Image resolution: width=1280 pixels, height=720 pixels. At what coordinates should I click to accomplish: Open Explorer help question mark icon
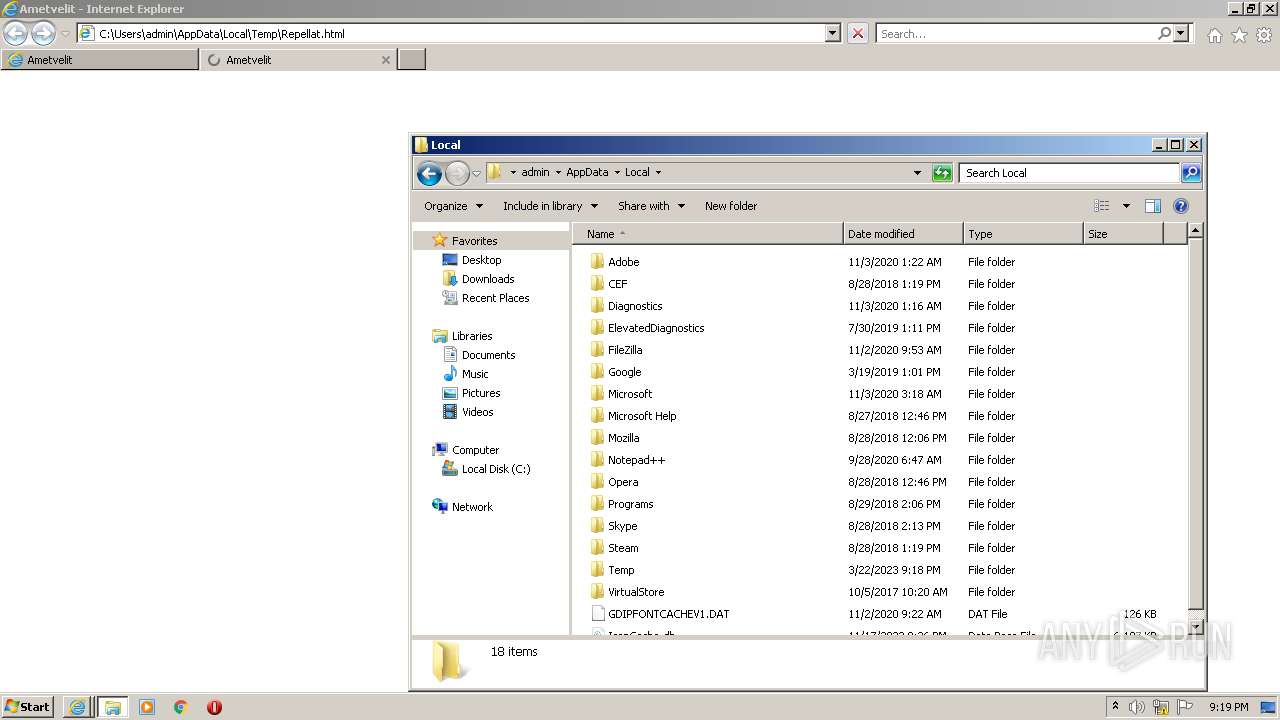[x=1181, y=206]
